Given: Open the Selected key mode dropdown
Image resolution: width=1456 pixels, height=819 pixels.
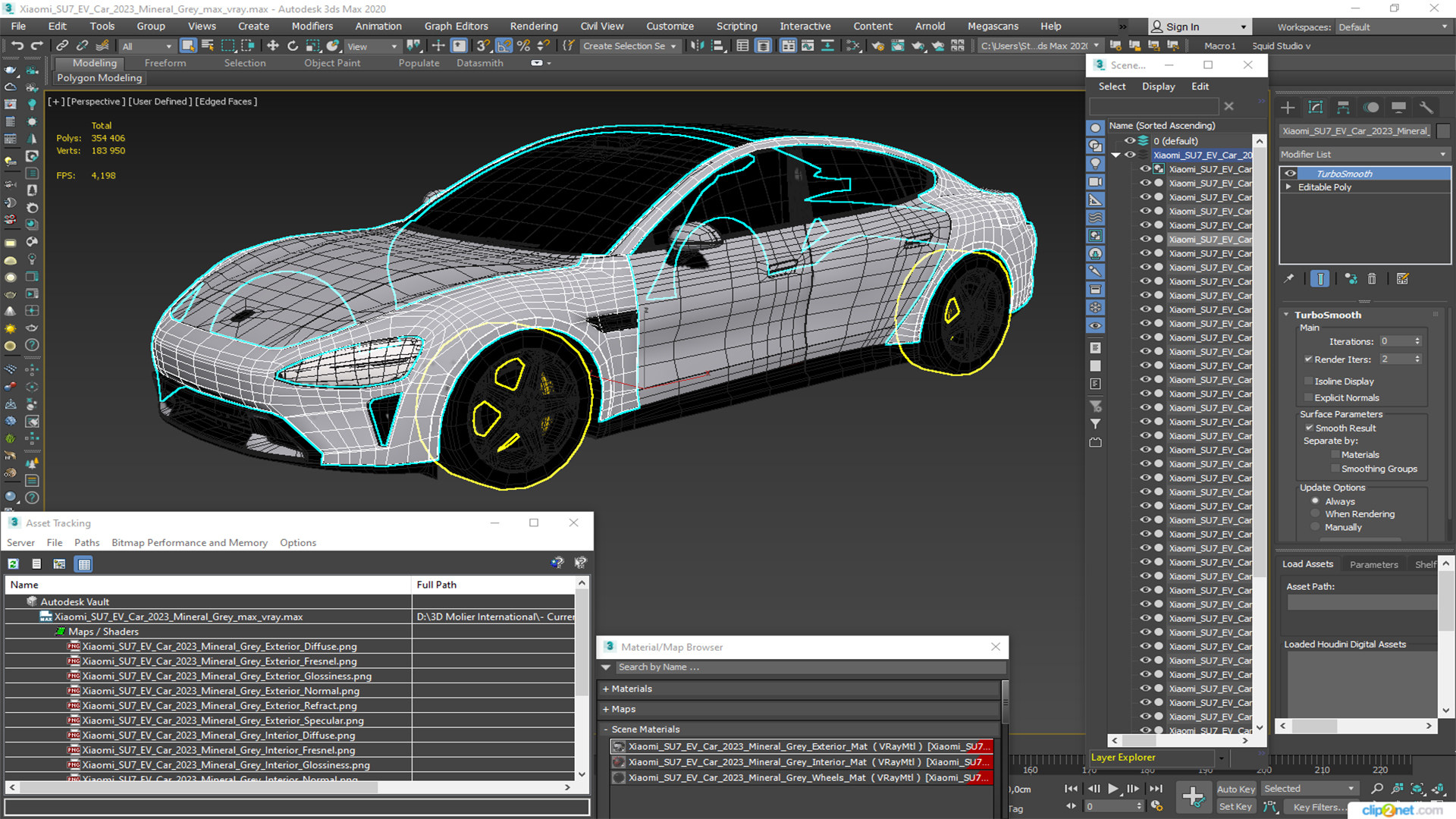Looking at the screenshot, I should click(x=1309, y=789).
